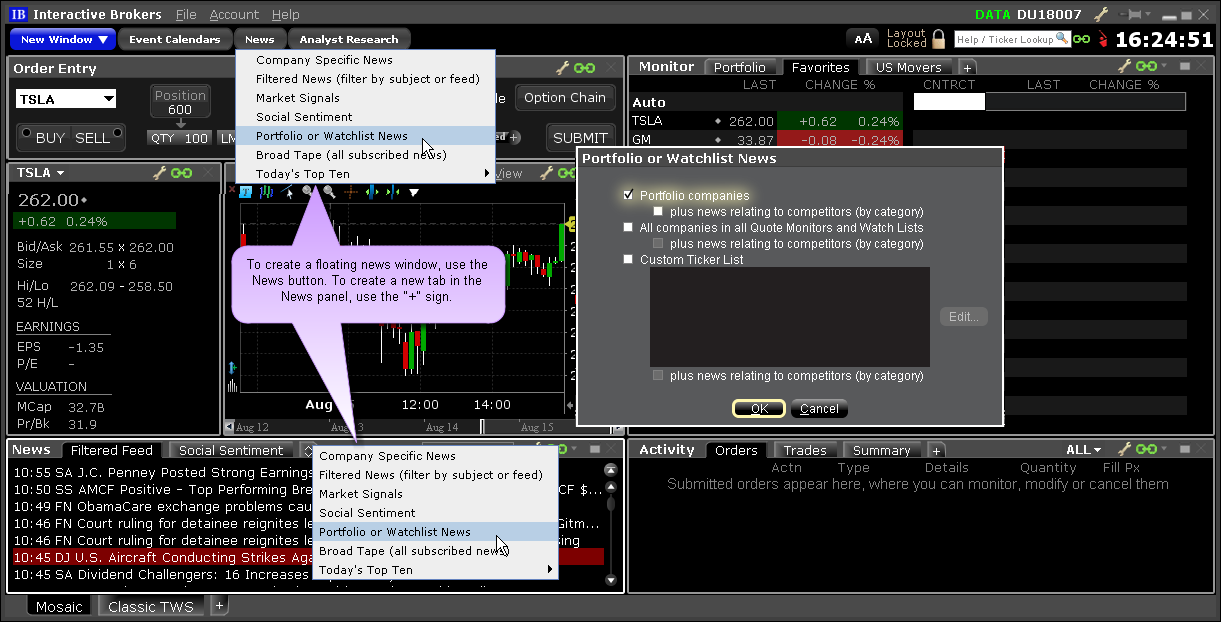1221x622 pixels.
Task: Open the Trades tab in Activity
Action: (x=805, y=451)
